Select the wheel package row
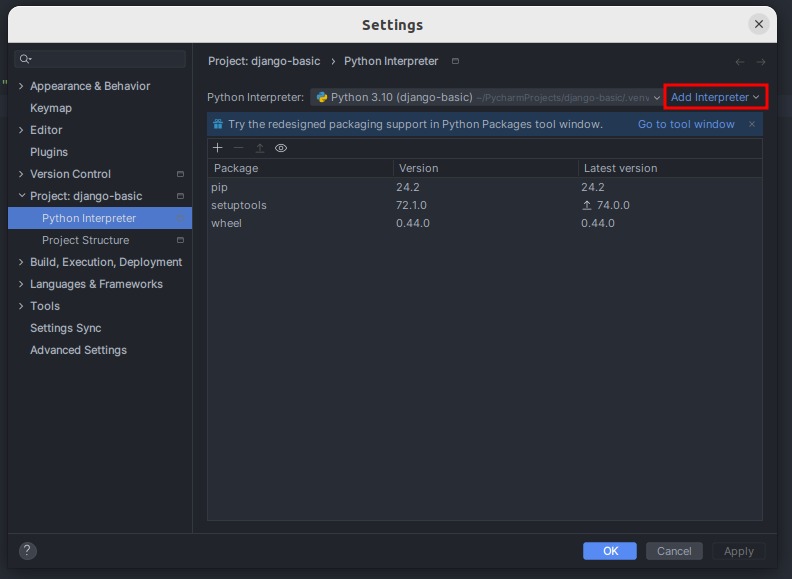The image size is (792, 579). click(485, 223)
